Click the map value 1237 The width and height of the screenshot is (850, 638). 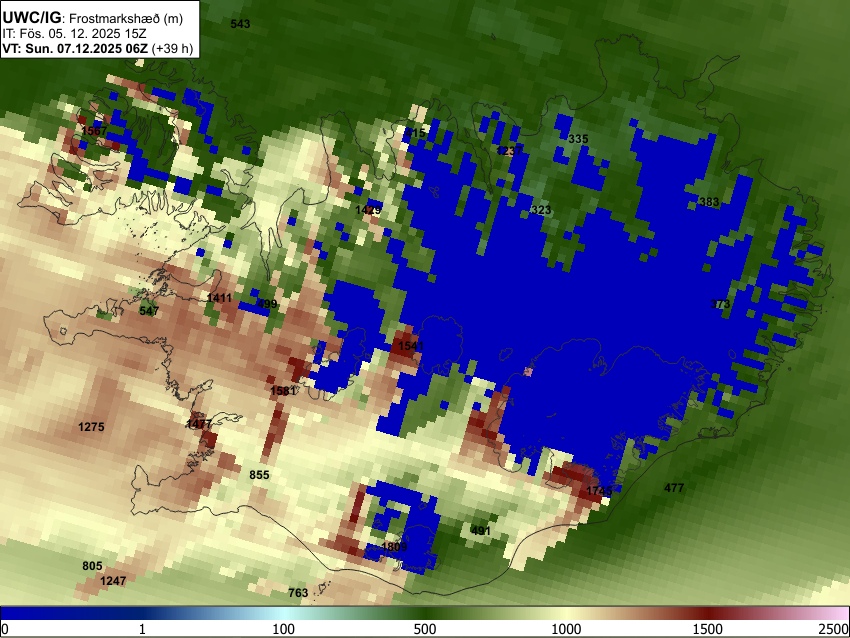coord(510,151)
